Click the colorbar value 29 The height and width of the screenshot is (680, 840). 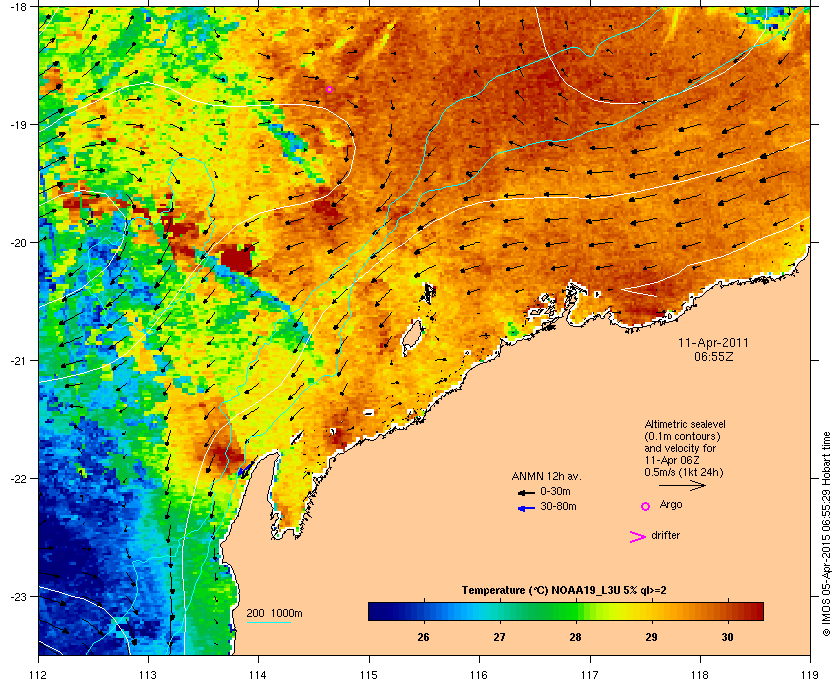(651, 637)
